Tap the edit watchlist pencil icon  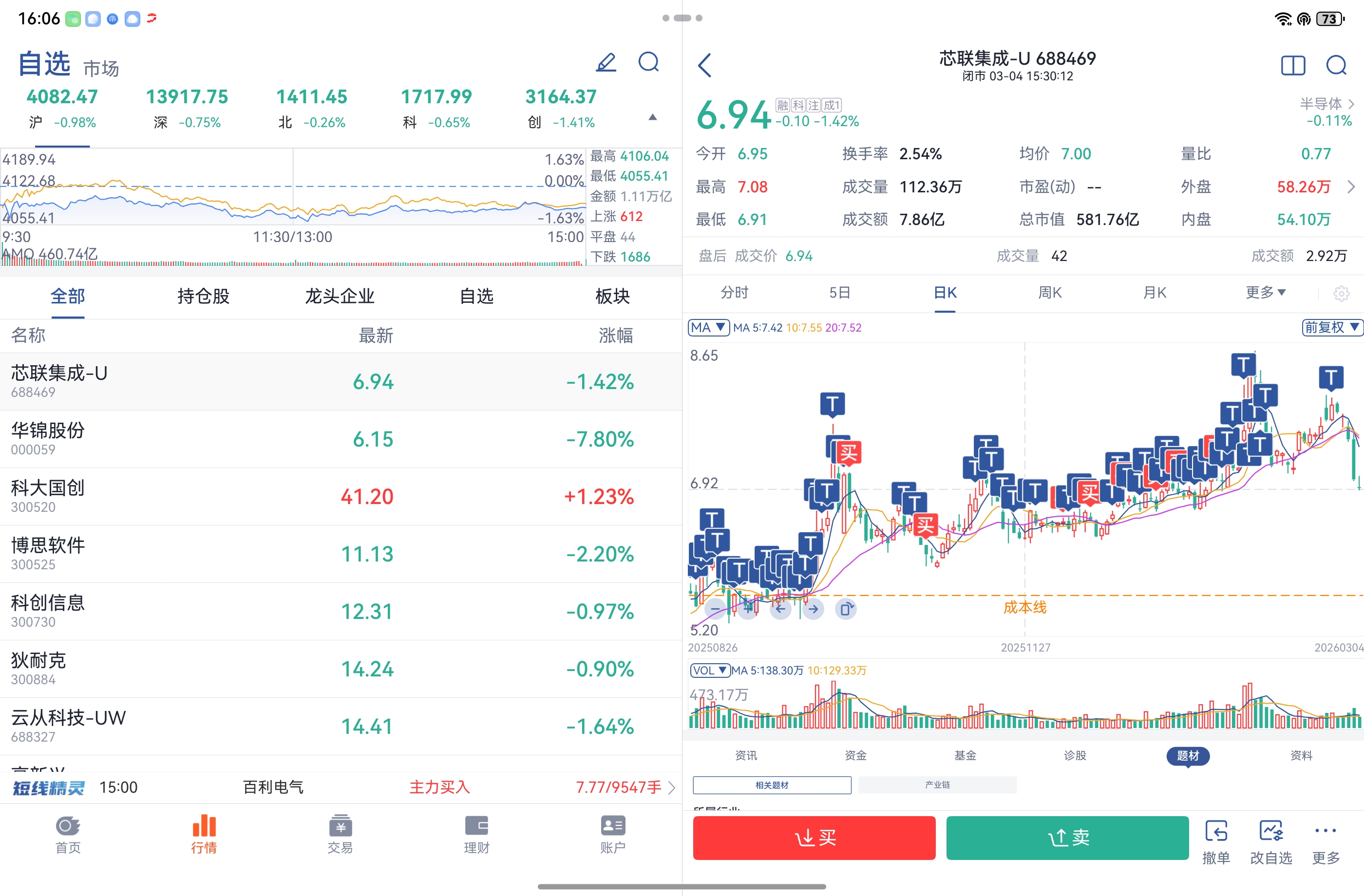point(606,62)
